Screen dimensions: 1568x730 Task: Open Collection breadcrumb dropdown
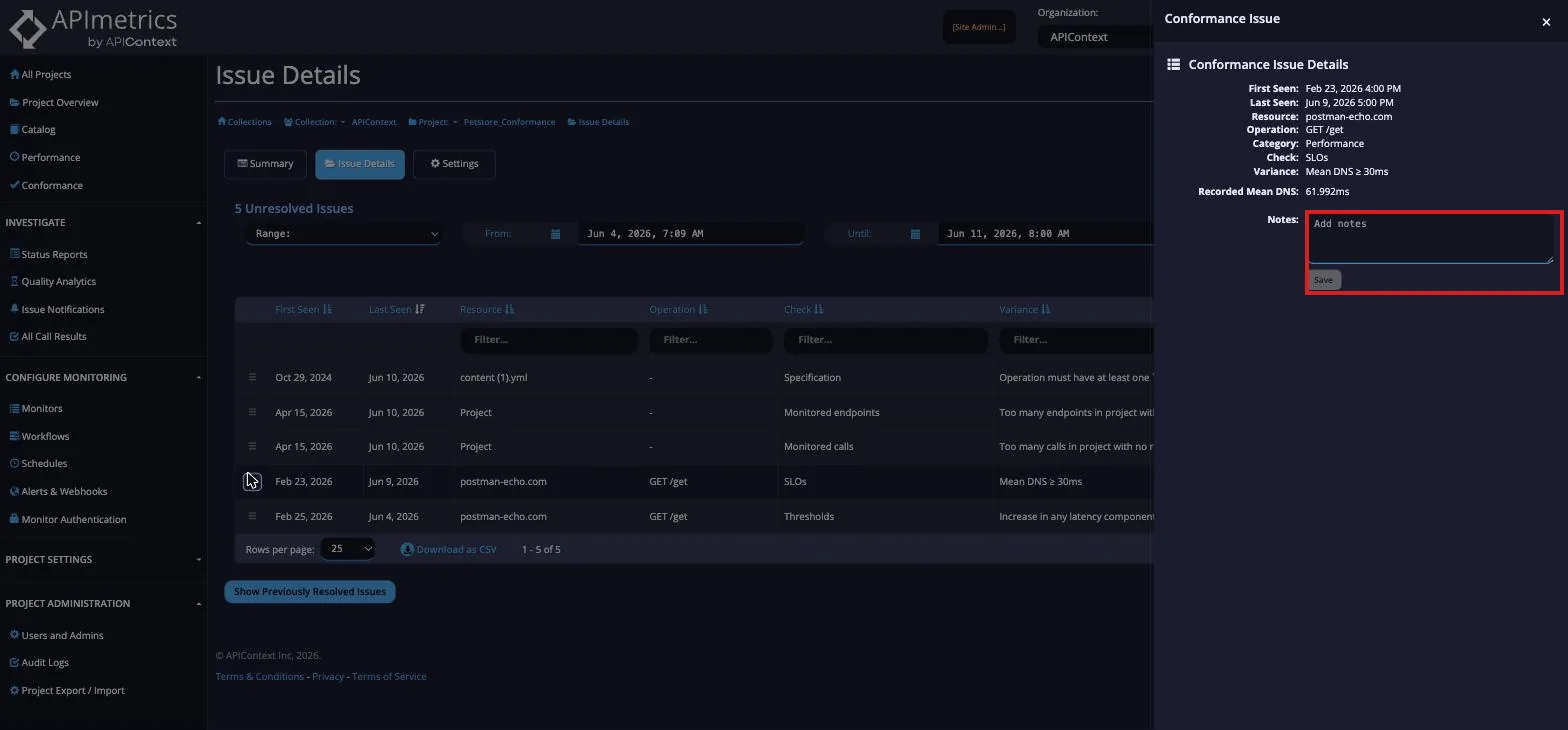(315, 122)
